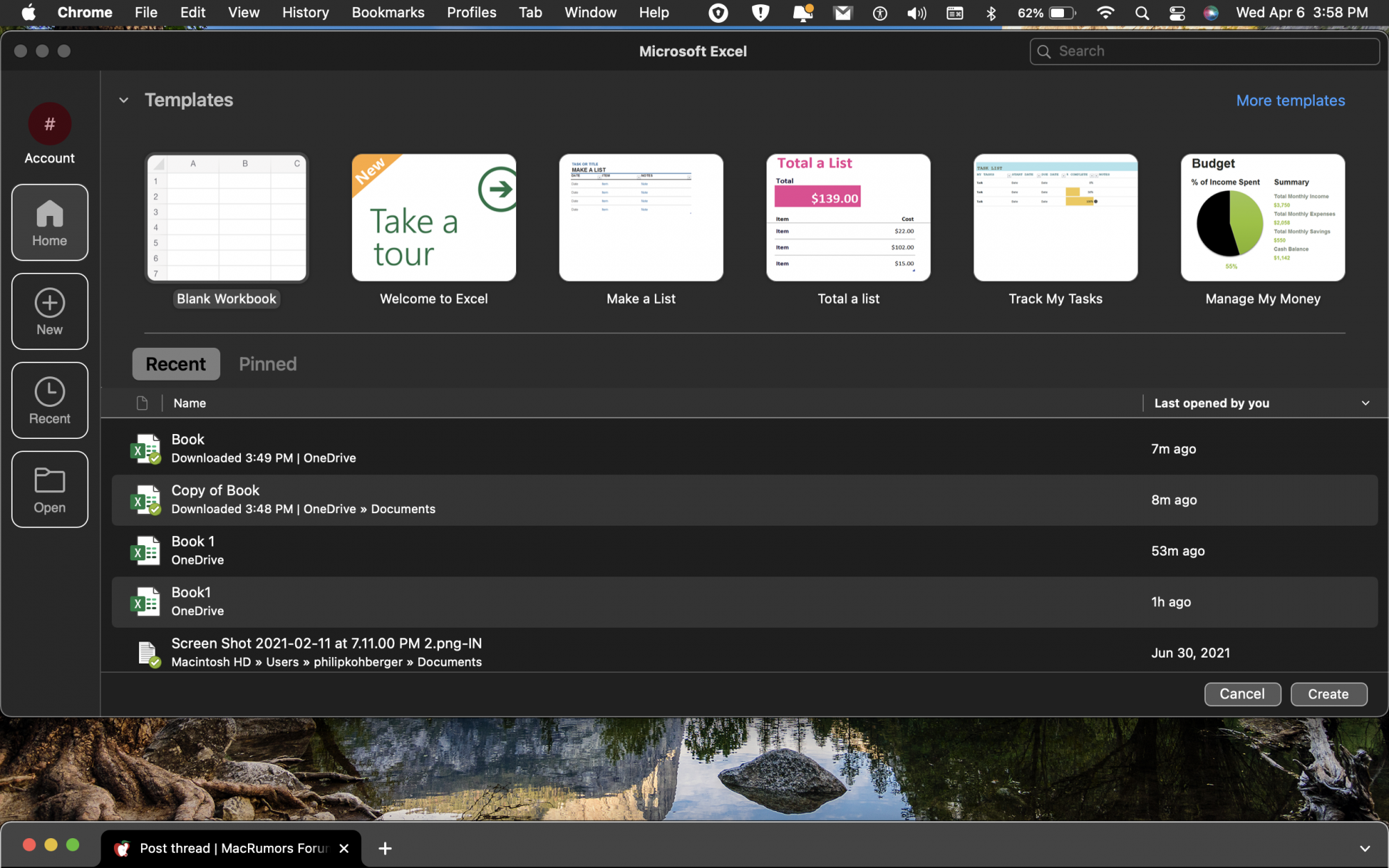
Task: Click the file type column header icon
Action: point(142,403)
